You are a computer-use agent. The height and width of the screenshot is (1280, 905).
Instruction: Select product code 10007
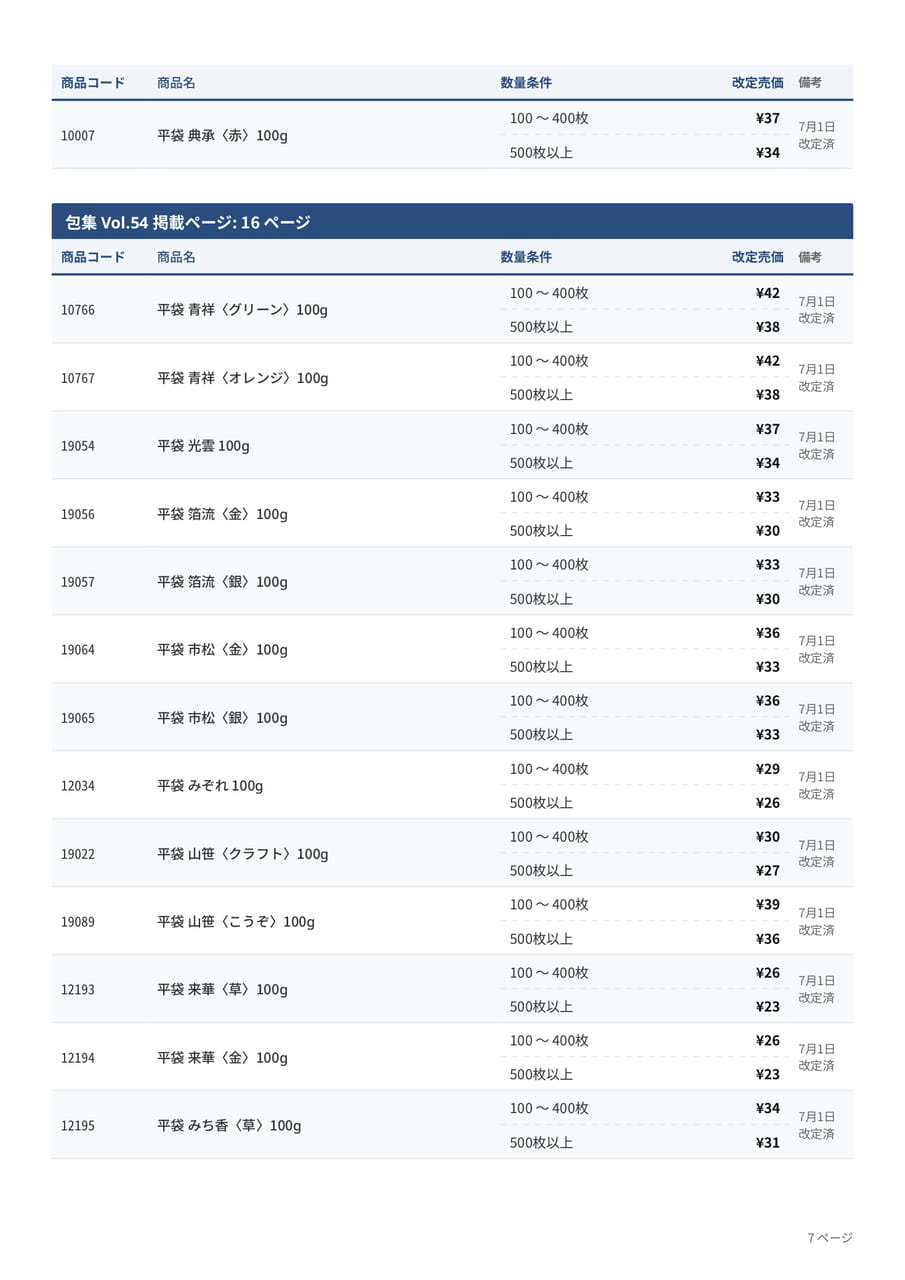(x=78, y=135)
